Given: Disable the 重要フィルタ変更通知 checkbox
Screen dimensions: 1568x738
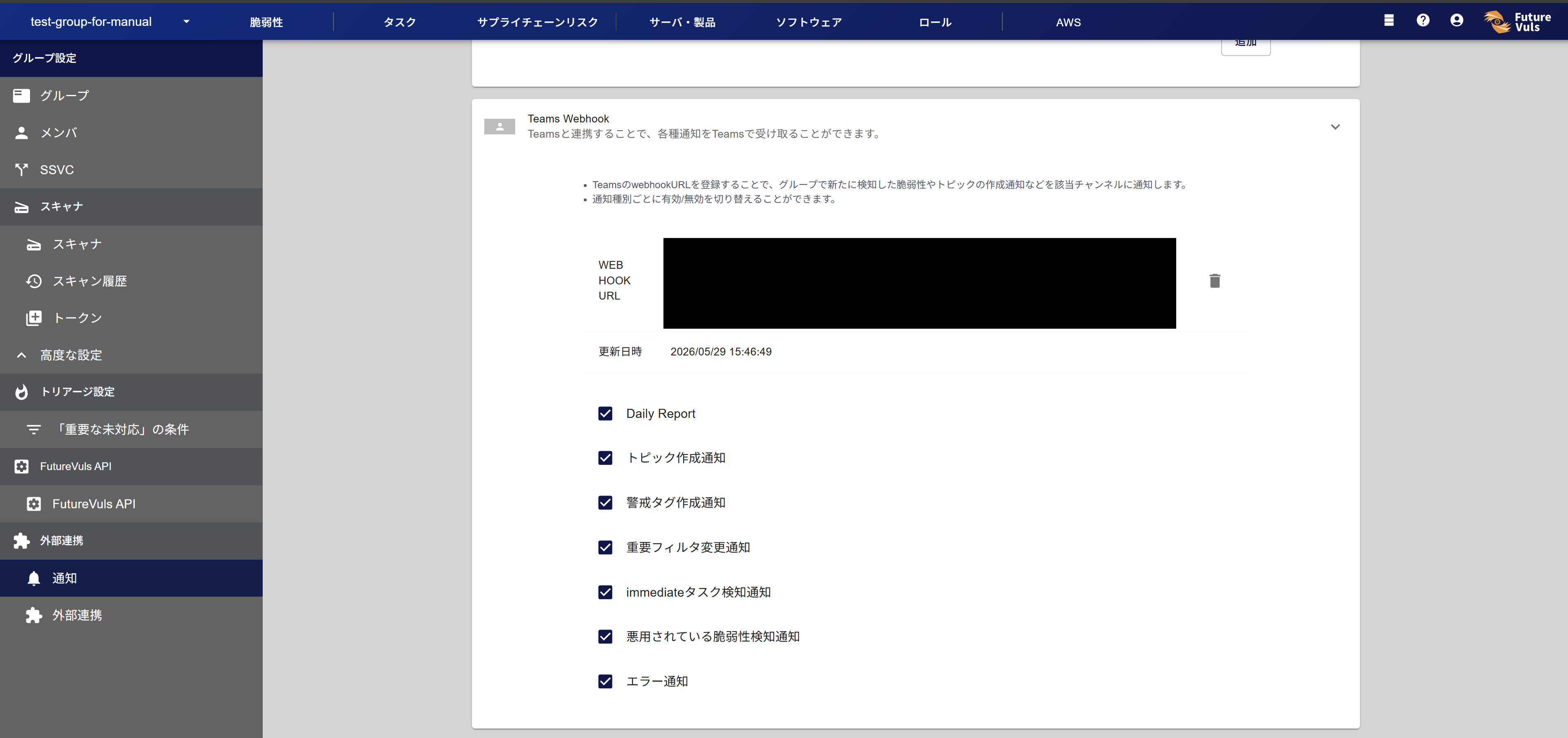Looking at the screenshot, I should pos(605,548).
